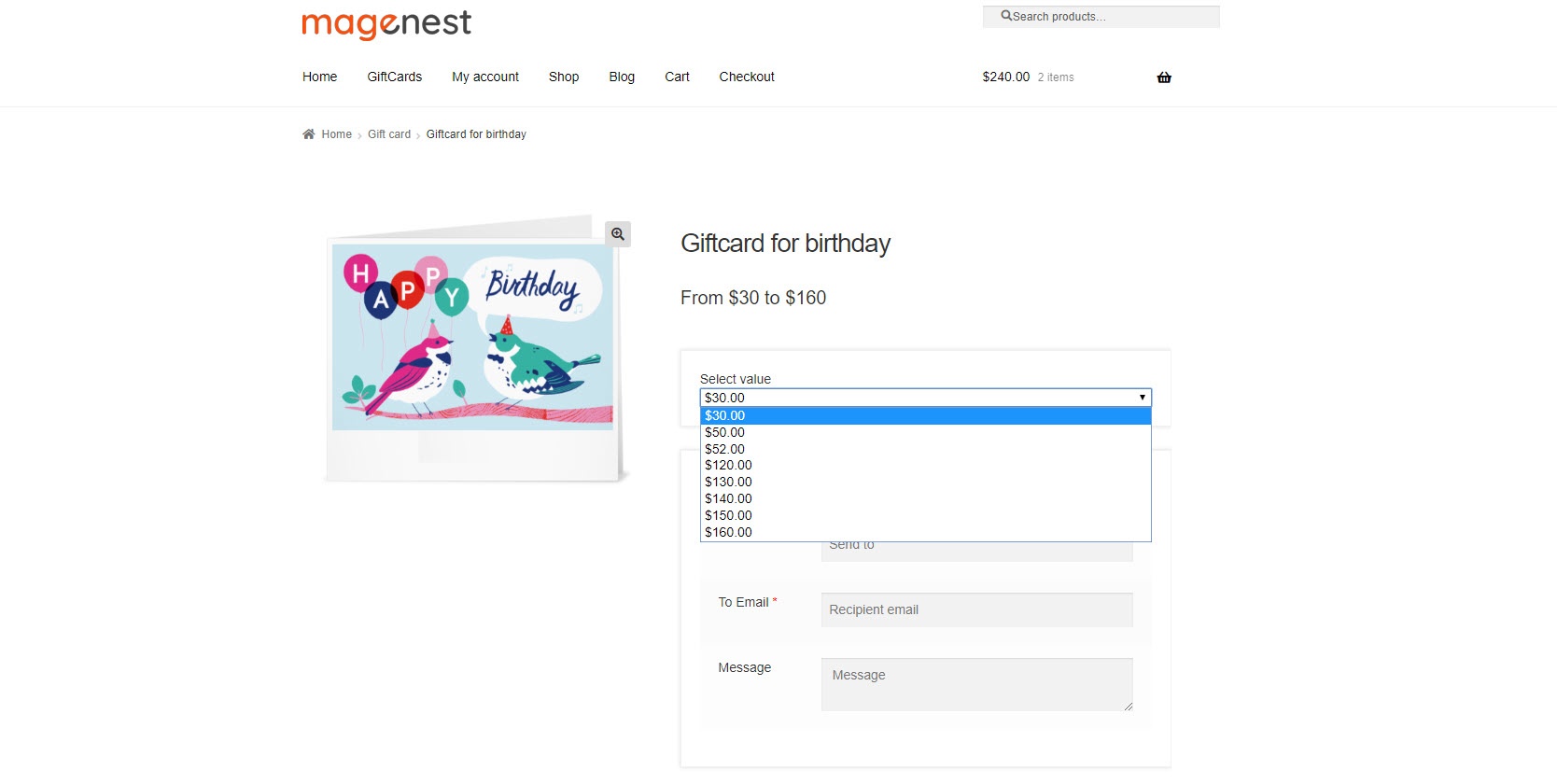Focus the Recipient email field

click(976, 609)
